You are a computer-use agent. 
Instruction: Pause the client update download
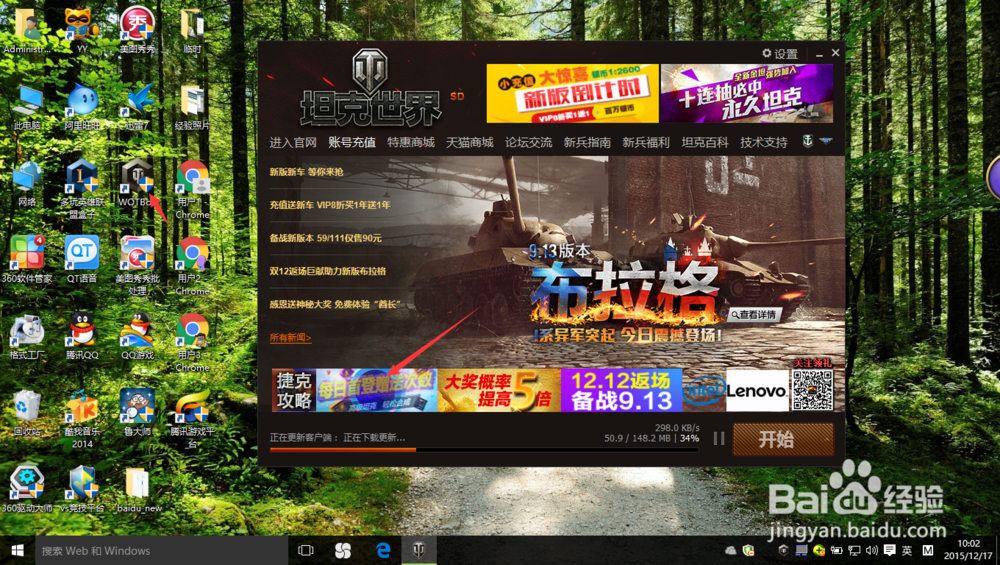(x=719, y=439)
